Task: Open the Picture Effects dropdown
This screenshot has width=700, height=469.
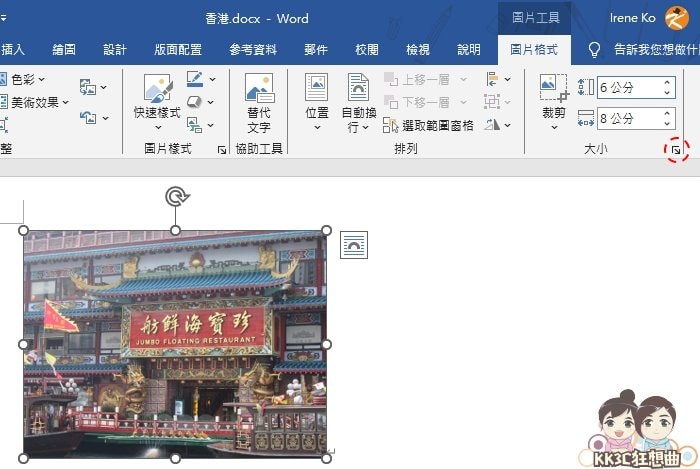Action: (x=199, y=101)
